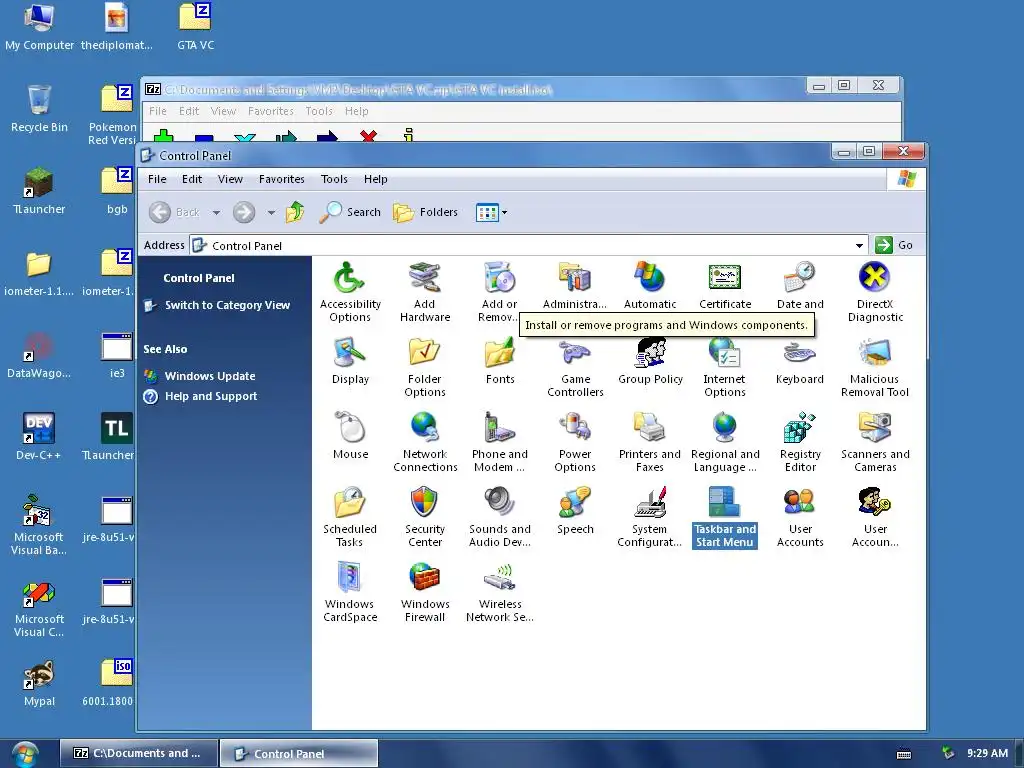Open File menu in Control Panel

157,179
